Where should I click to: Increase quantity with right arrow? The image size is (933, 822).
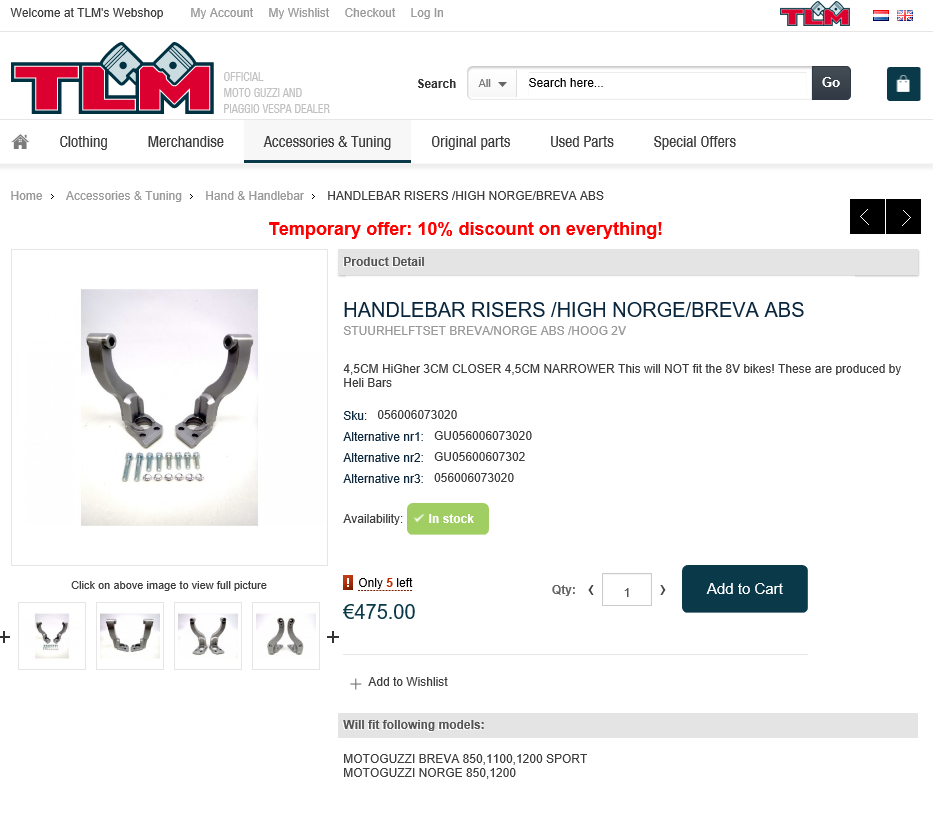[662, 590]
